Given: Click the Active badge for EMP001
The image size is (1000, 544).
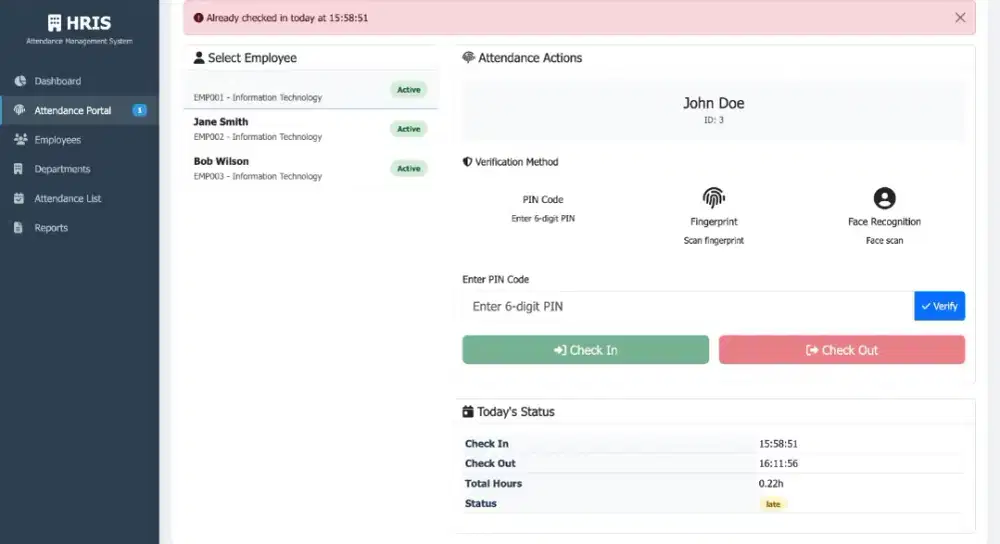Looking at the screenshot, I should 409,90.
